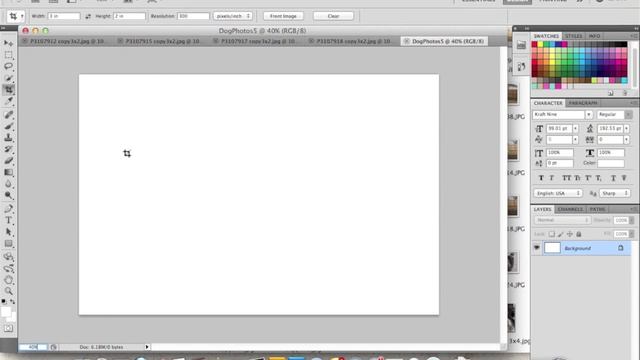The height and width of the screenshot is (360, 640).
Task: Select the Blur tool
Action: click(8, 184)
